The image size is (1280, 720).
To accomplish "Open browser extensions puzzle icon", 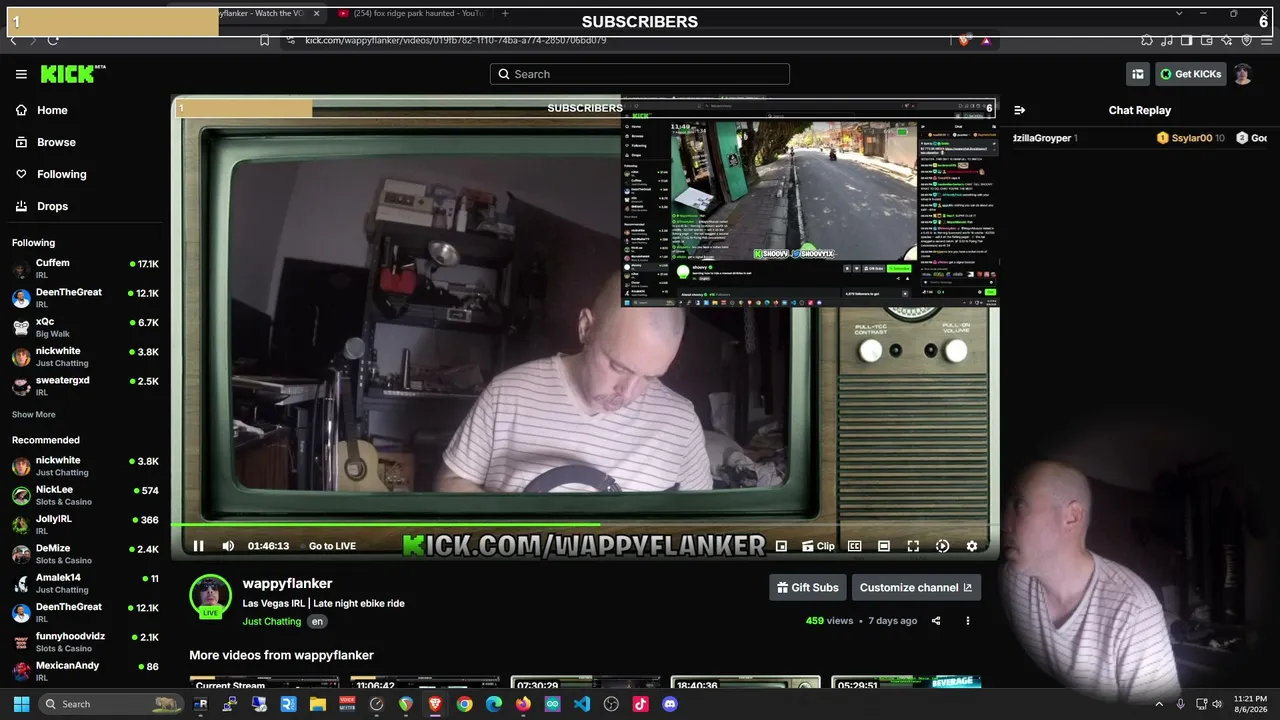I will point(1147,40).
